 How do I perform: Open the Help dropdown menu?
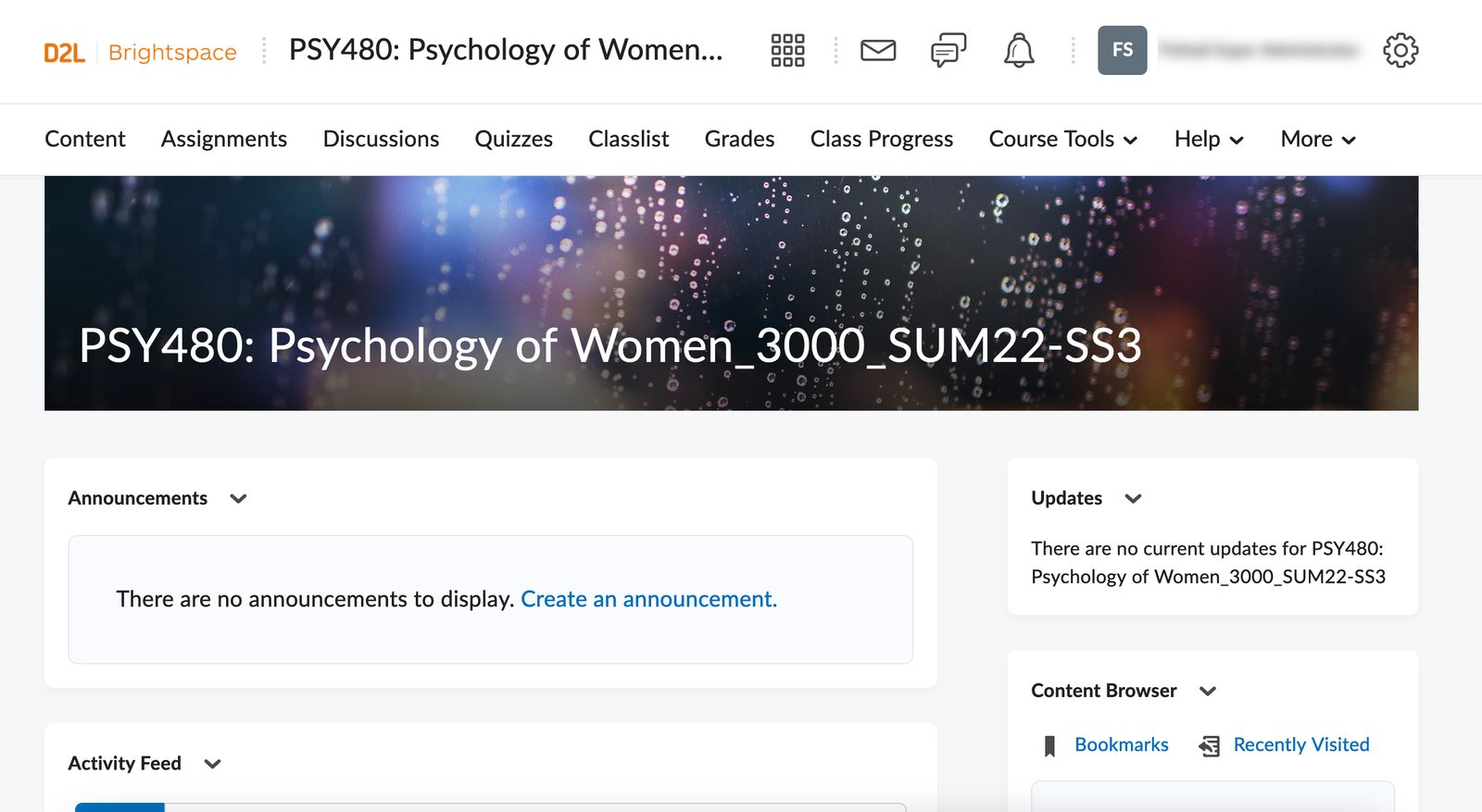1208,139
